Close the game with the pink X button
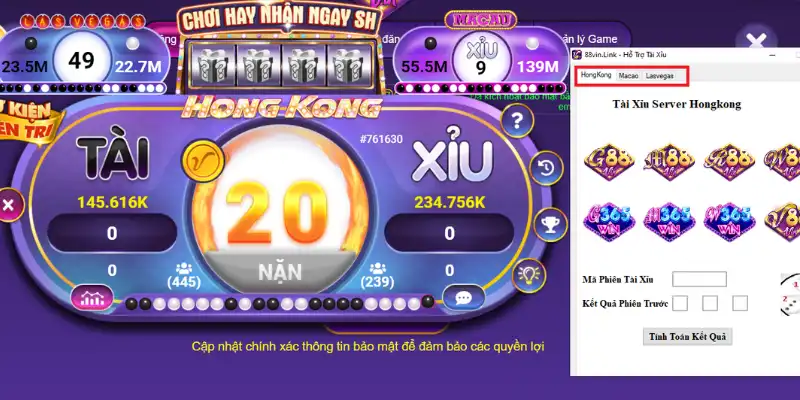Image resolution: width=800 pixels, height=400 pixels. [8, 205]
